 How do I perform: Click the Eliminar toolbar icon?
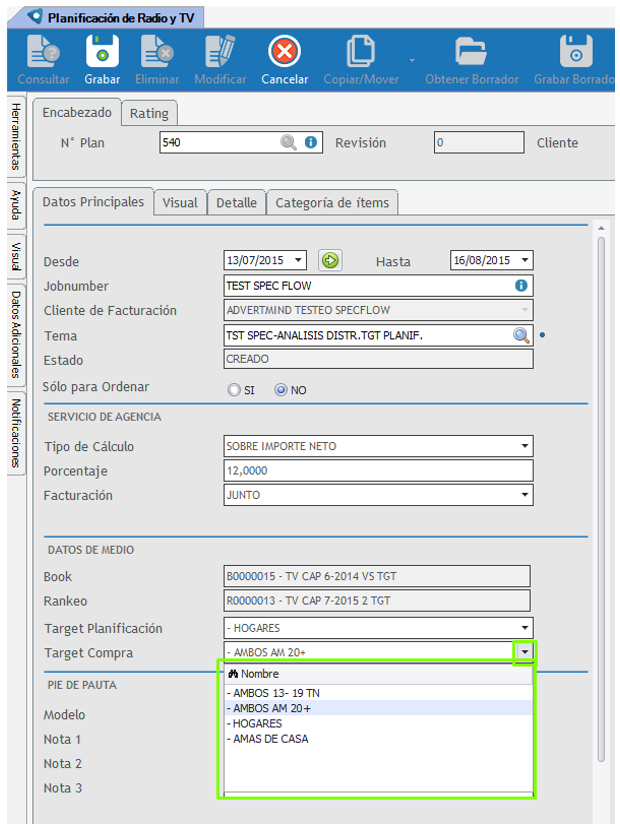coord(157,51)
